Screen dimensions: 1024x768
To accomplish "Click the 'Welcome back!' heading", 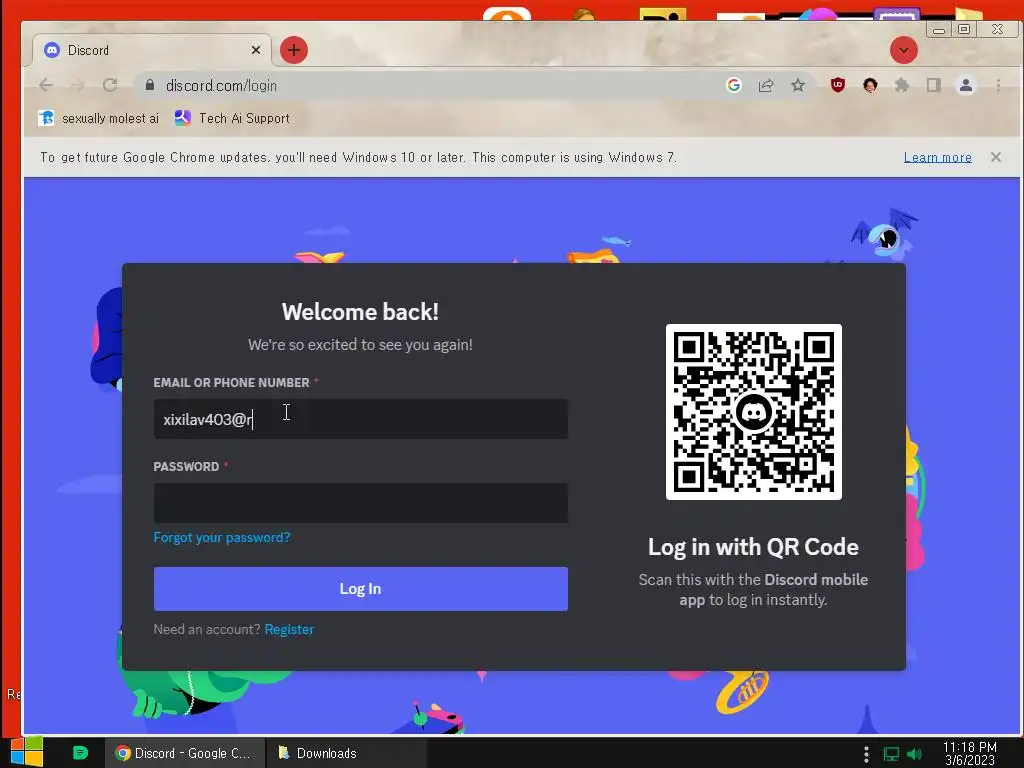I will (360, 312).
